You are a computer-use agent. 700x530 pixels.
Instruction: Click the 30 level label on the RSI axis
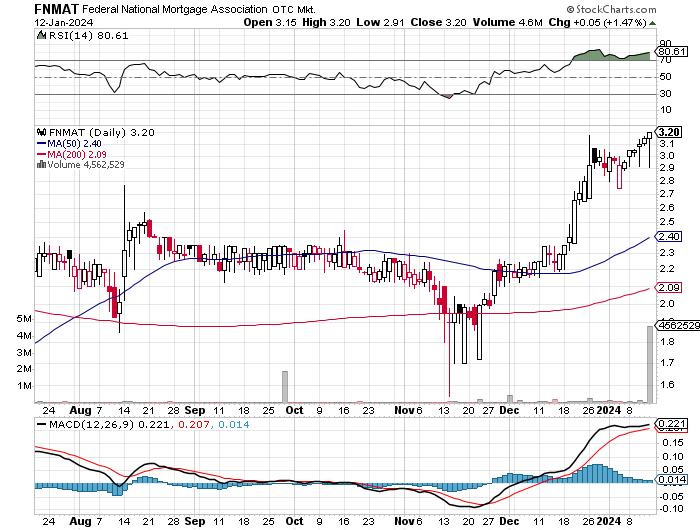pos(666,93)
